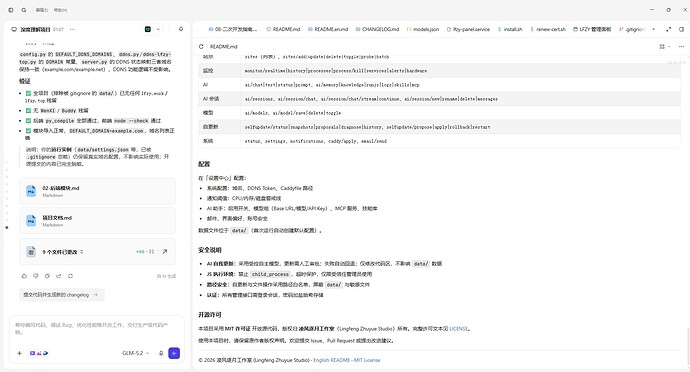This screenshot has width=690, height=372.
Task: Click the bell notification icon in chat input
Action: pos(161,353)
